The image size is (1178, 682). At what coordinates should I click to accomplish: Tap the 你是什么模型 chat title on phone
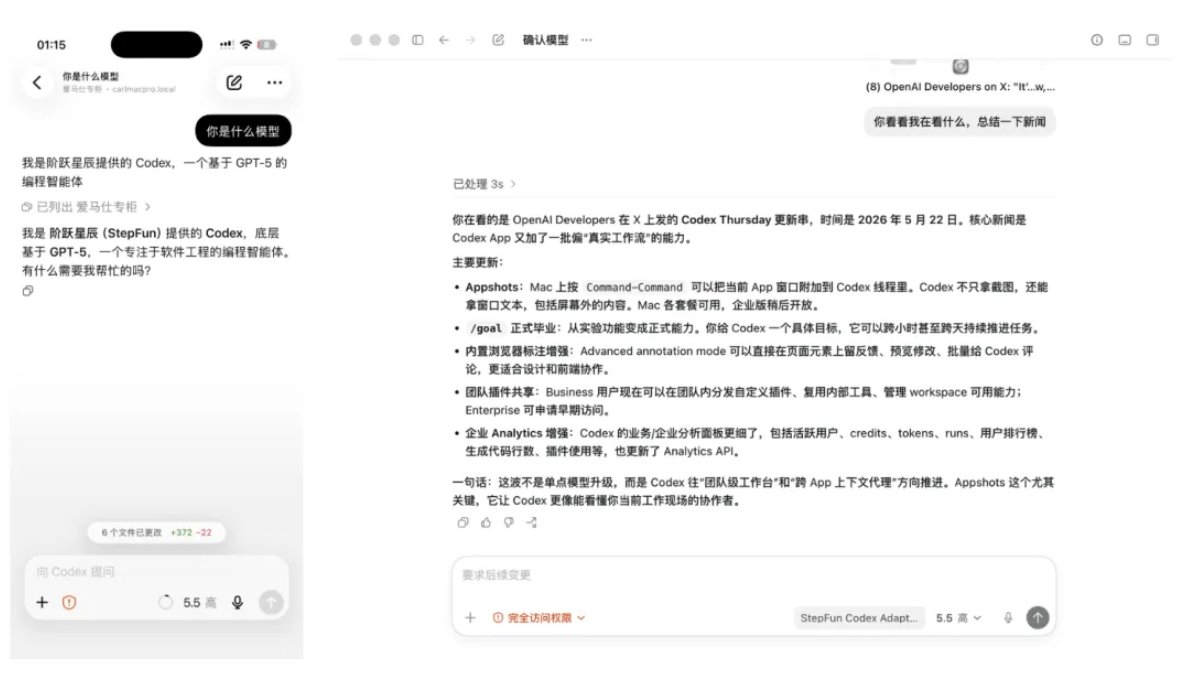point(90,76)
